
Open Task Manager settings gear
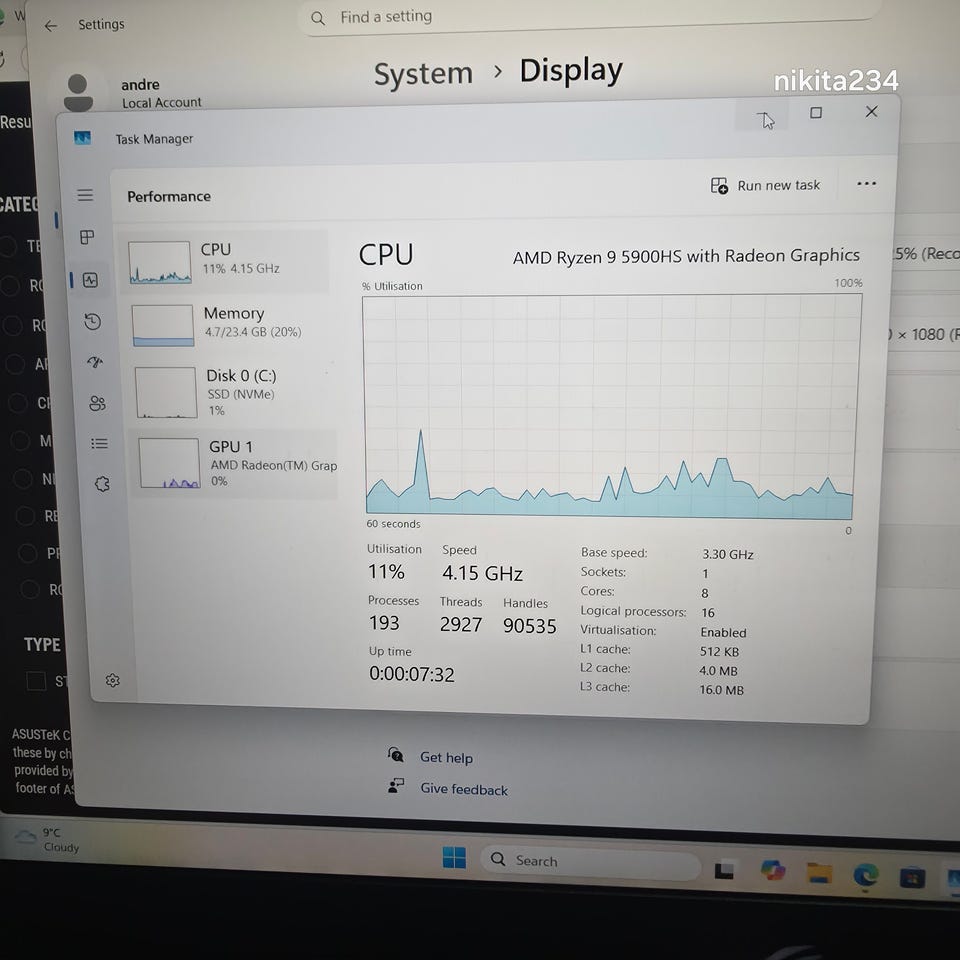[x=113, y=680]
